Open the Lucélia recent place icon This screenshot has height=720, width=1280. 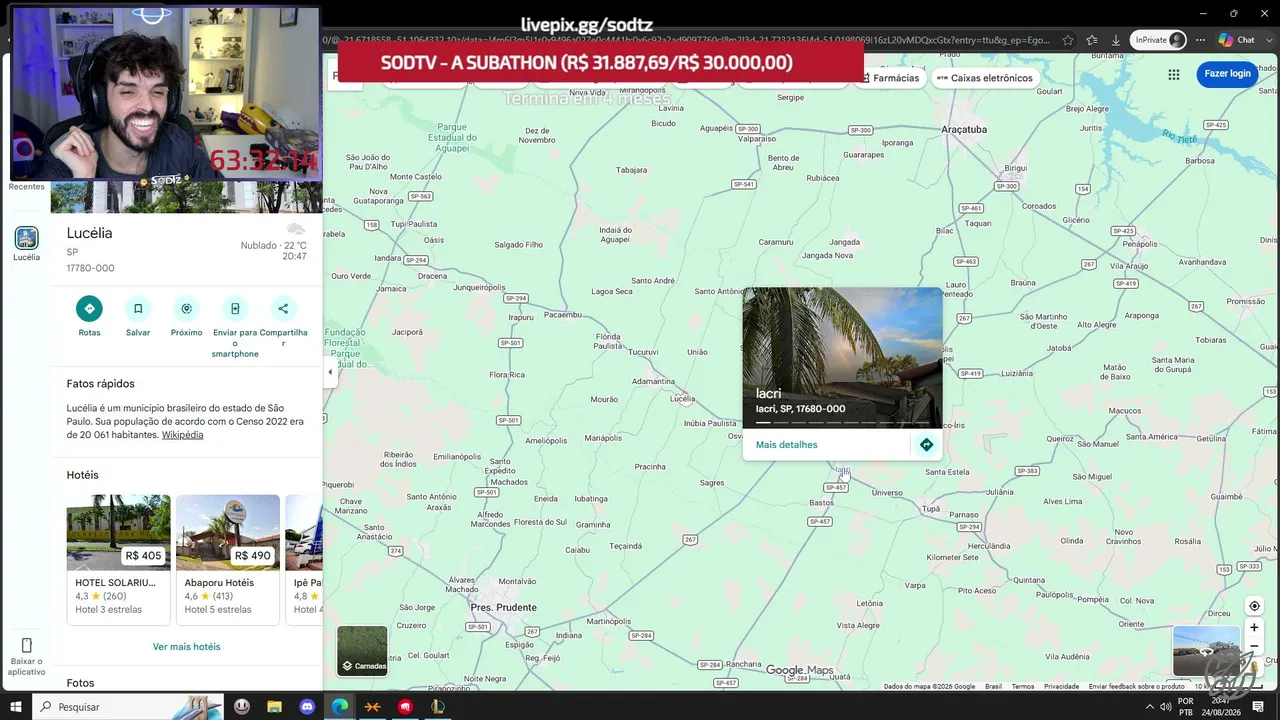(x=27, y=238)
